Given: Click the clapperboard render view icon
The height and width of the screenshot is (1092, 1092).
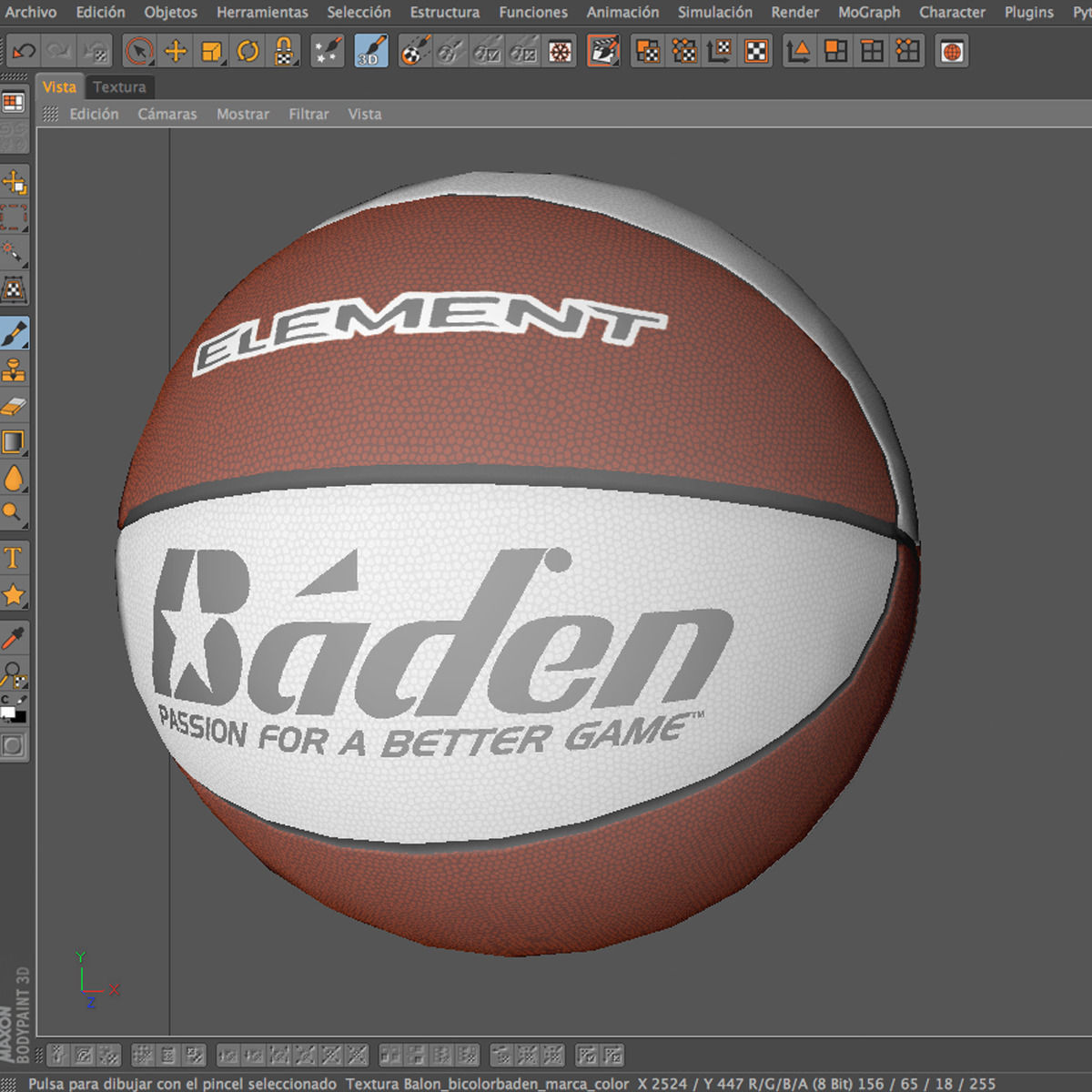Looking at the screenshot, I should pyautogui.click(x=603, y=51).
